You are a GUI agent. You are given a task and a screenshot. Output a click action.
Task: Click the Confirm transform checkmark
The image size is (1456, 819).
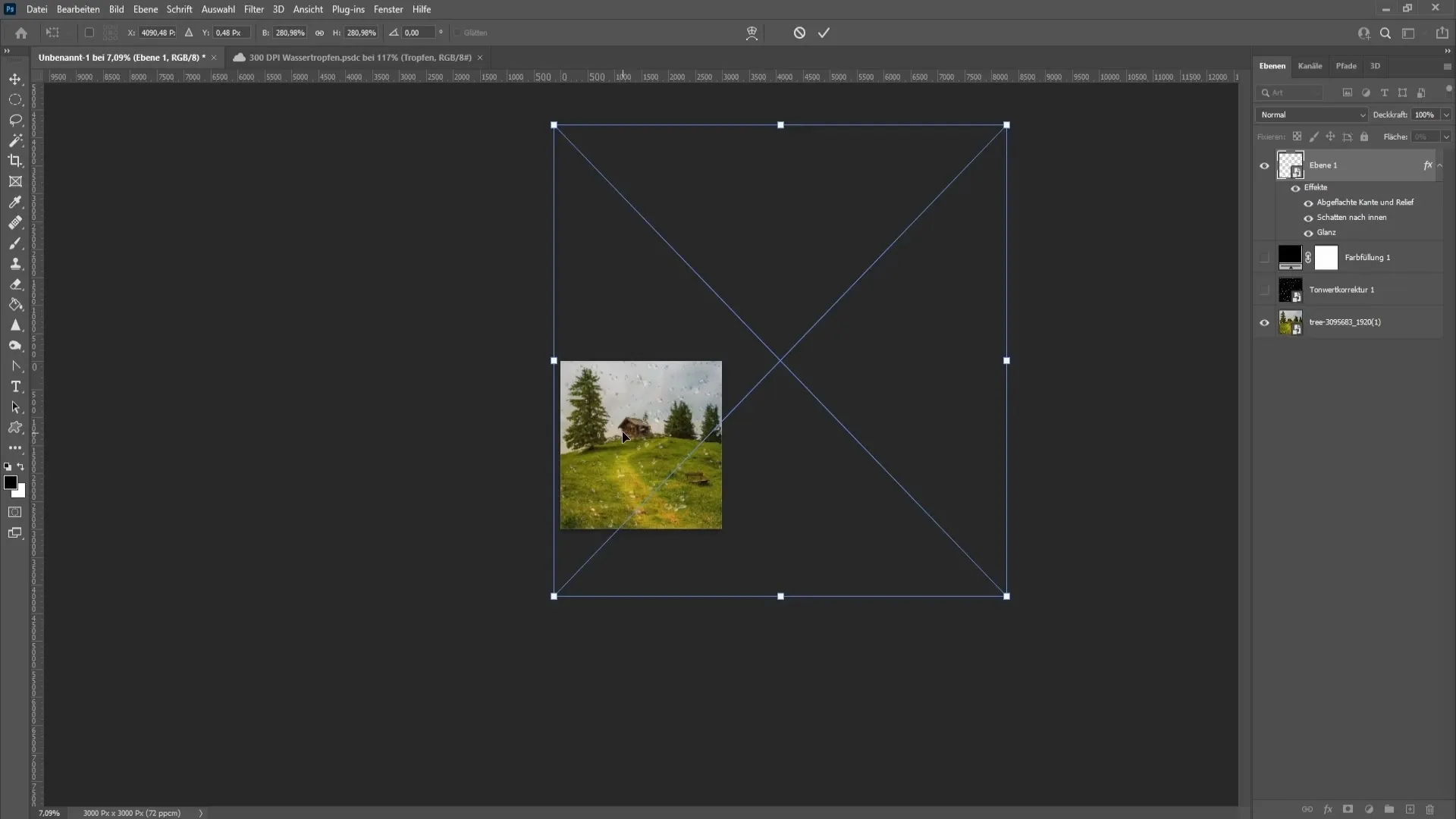[x=824, y=32]
